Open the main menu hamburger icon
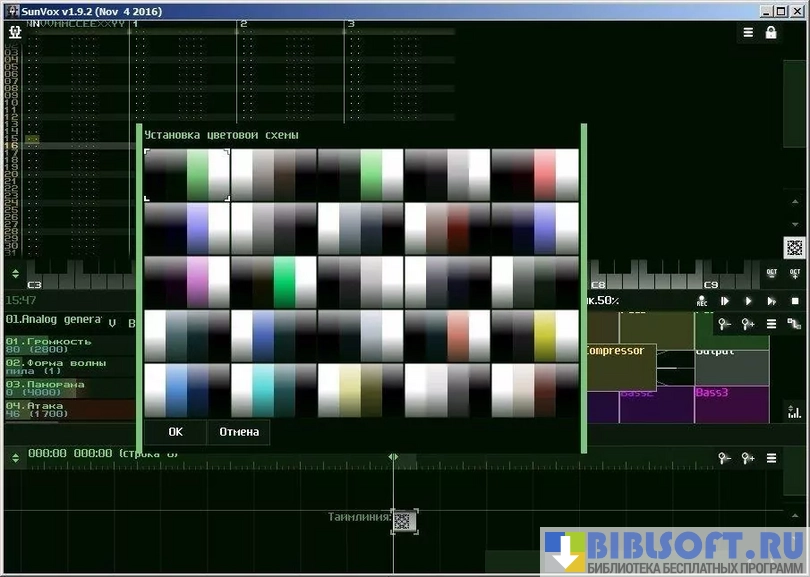 click(x=748, y=32)
